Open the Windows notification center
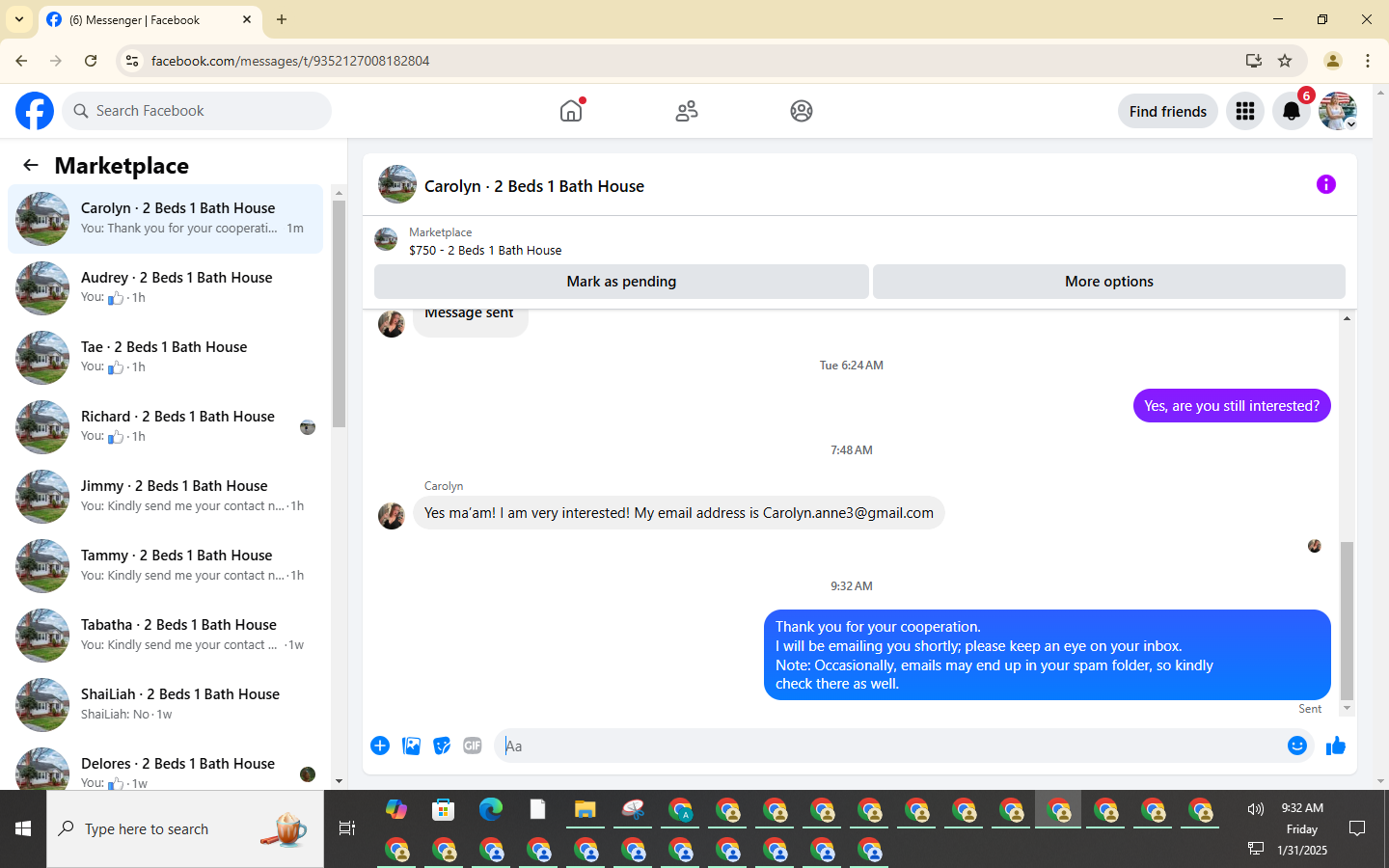 [x=1357, y=828]
